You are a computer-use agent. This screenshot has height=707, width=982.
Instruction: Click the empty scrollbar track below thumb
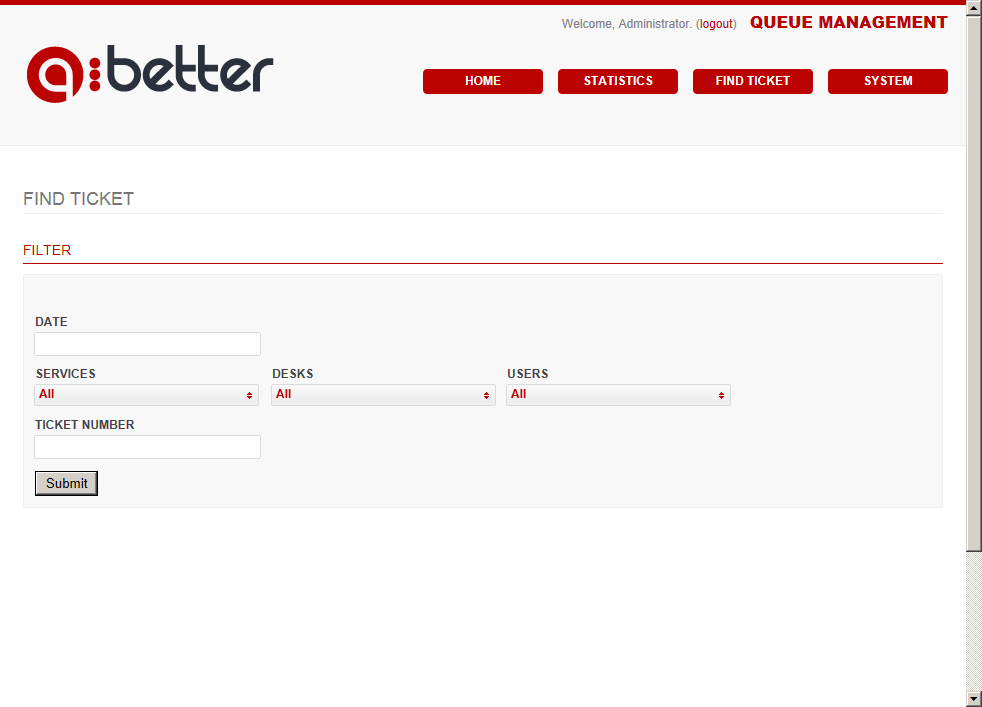click(x=973, y=620)
